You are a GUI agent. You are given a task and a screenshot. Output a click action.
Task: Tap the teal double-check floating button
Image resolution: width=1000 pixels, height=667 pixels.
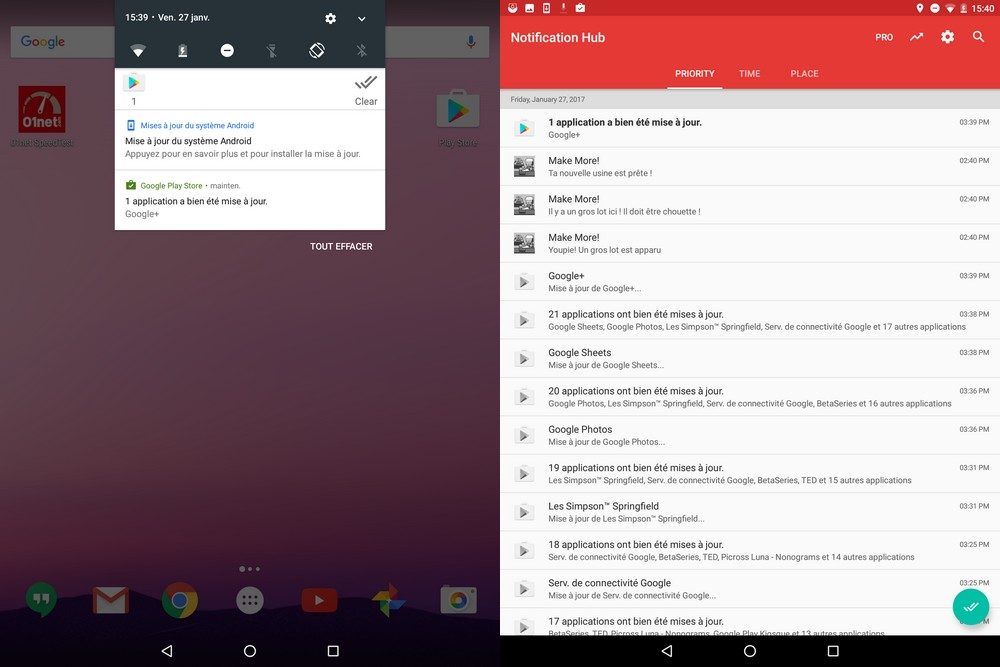[970, 607]
